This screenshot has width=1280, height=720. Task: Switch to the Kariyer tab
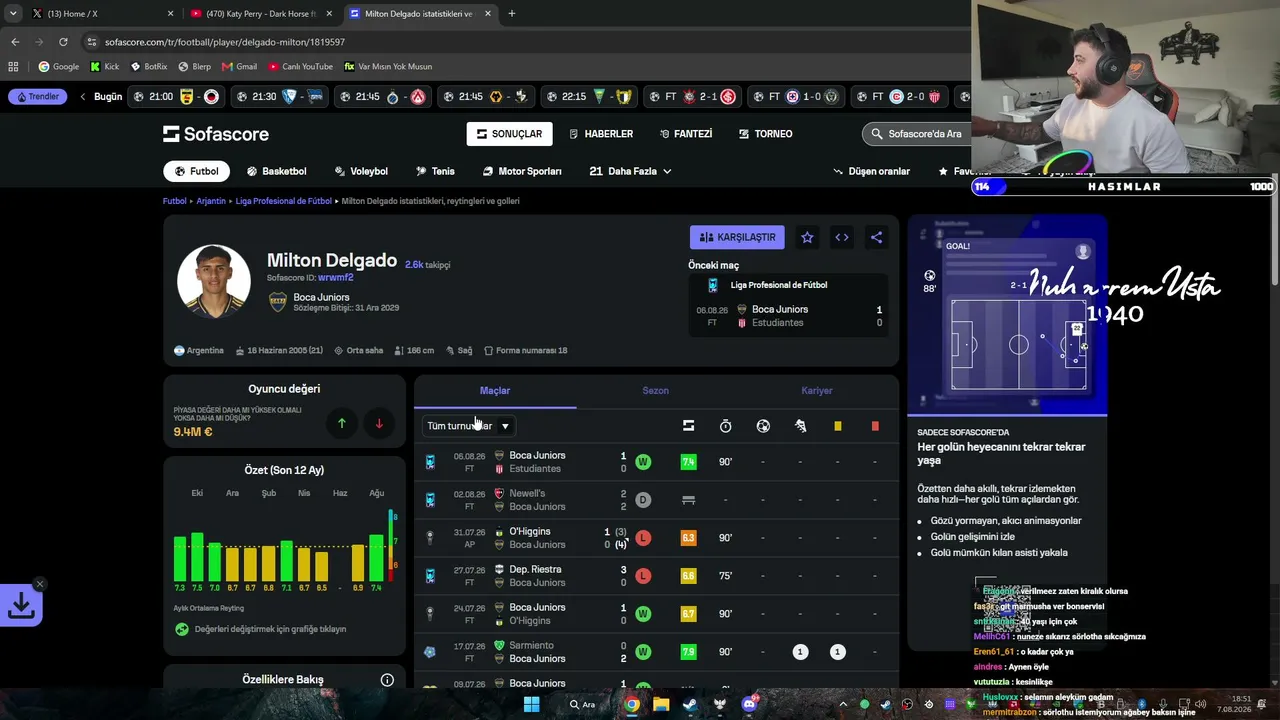(x=817, y=391)
